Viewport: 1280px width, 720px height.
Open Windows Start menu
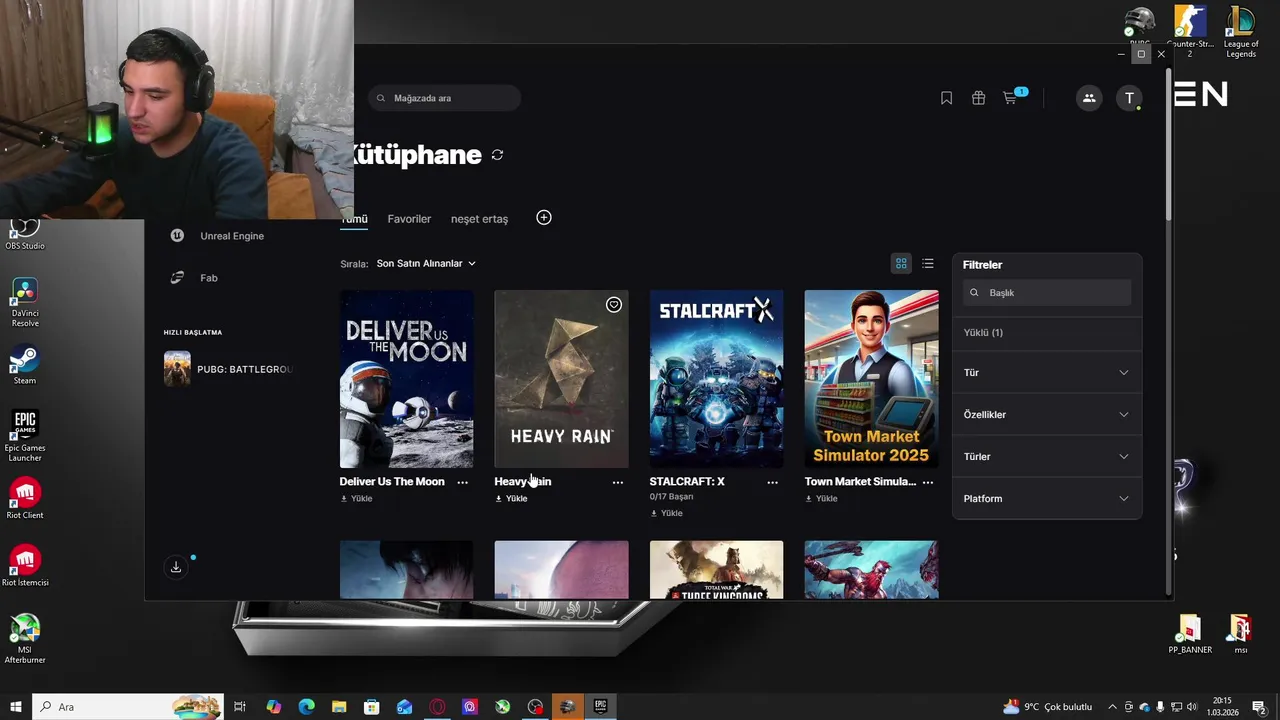pos(16,707)
